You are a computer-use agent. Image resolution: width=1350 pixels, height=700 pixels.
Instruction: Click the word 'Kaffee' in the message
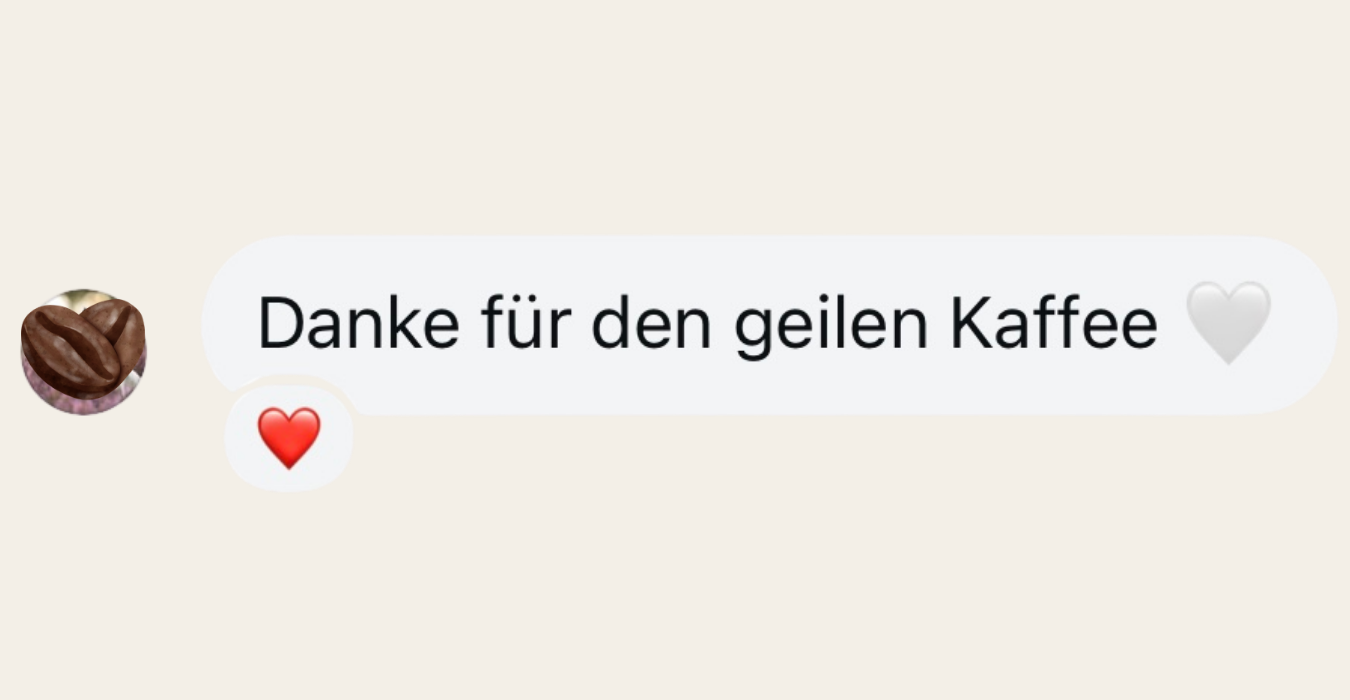point(1053,324)
